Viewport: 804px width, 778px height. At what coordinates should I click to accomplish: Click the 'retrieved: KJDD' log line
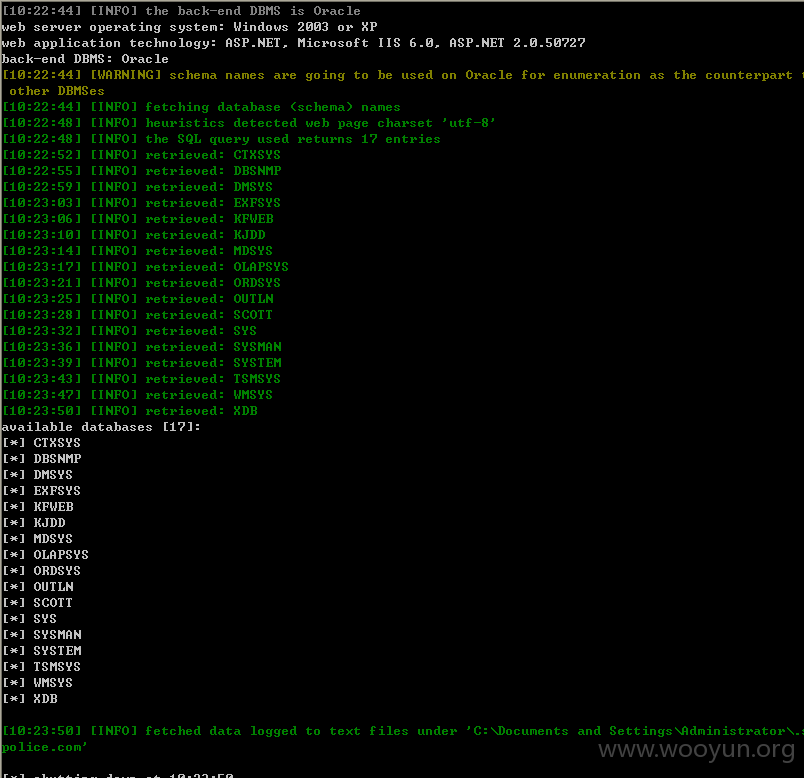pos(133,235)
